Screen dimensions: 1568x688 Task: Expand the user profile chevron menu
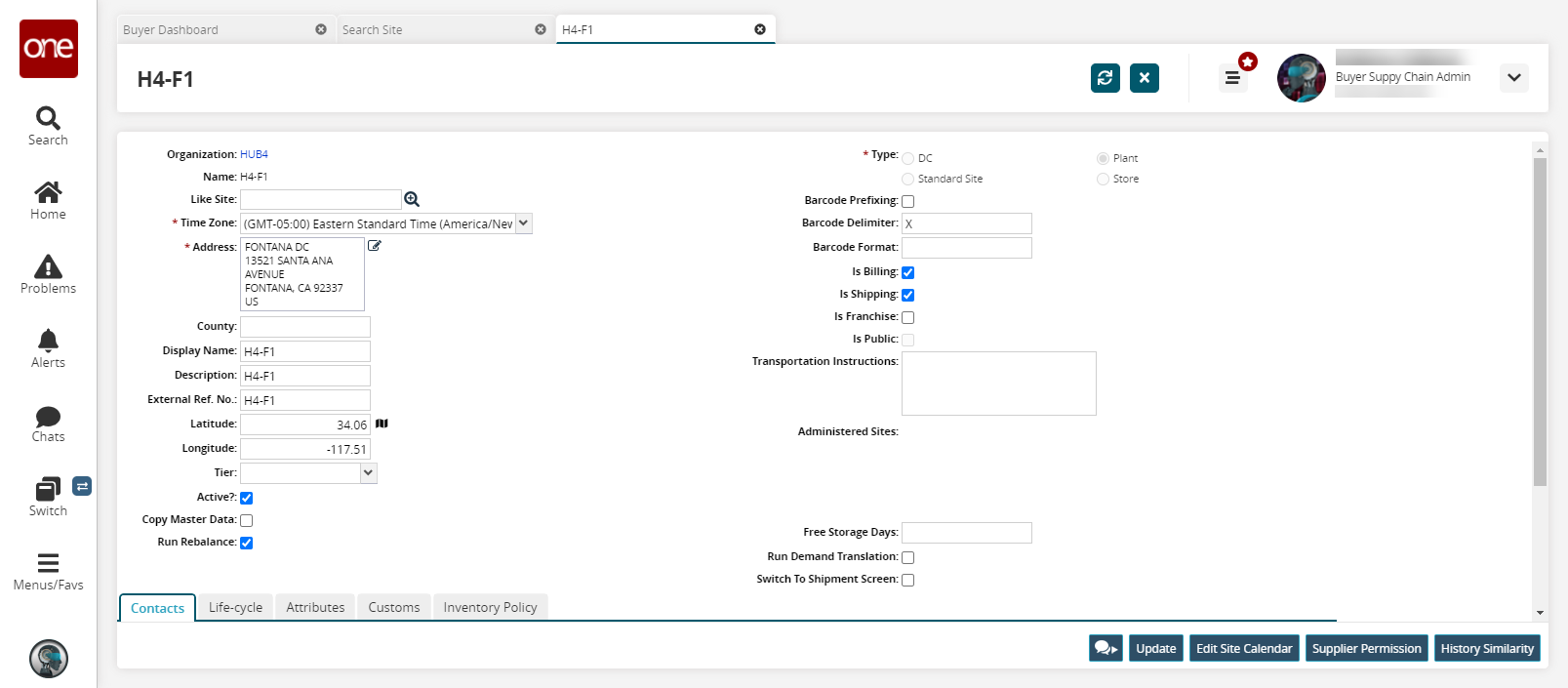pos(1513,78)
